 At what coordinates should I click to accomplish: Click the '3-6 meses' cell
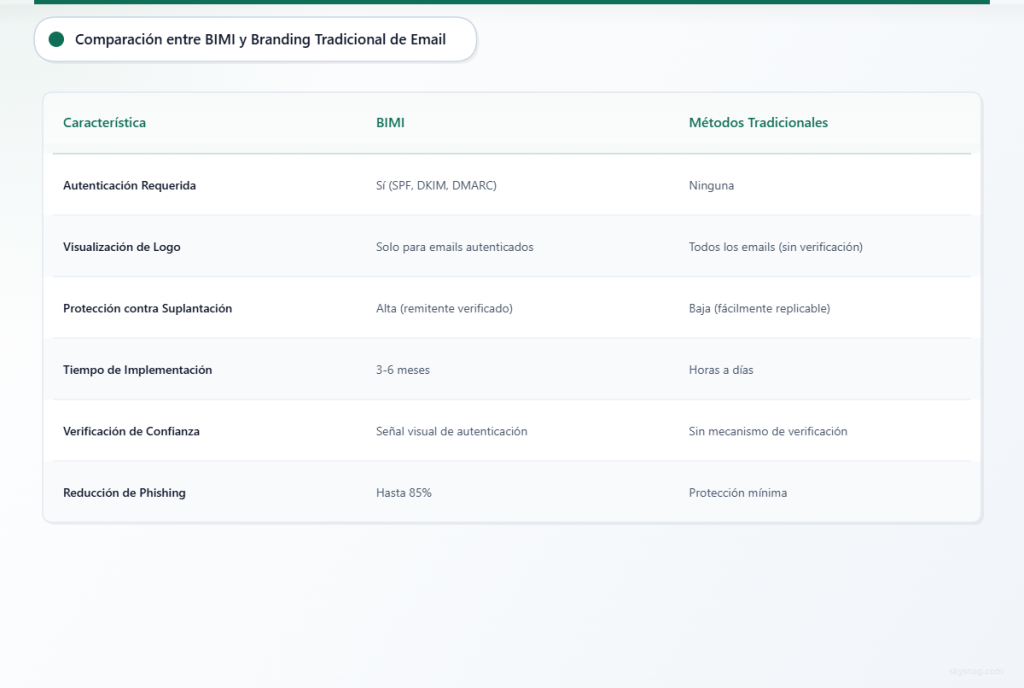point(402,369)
